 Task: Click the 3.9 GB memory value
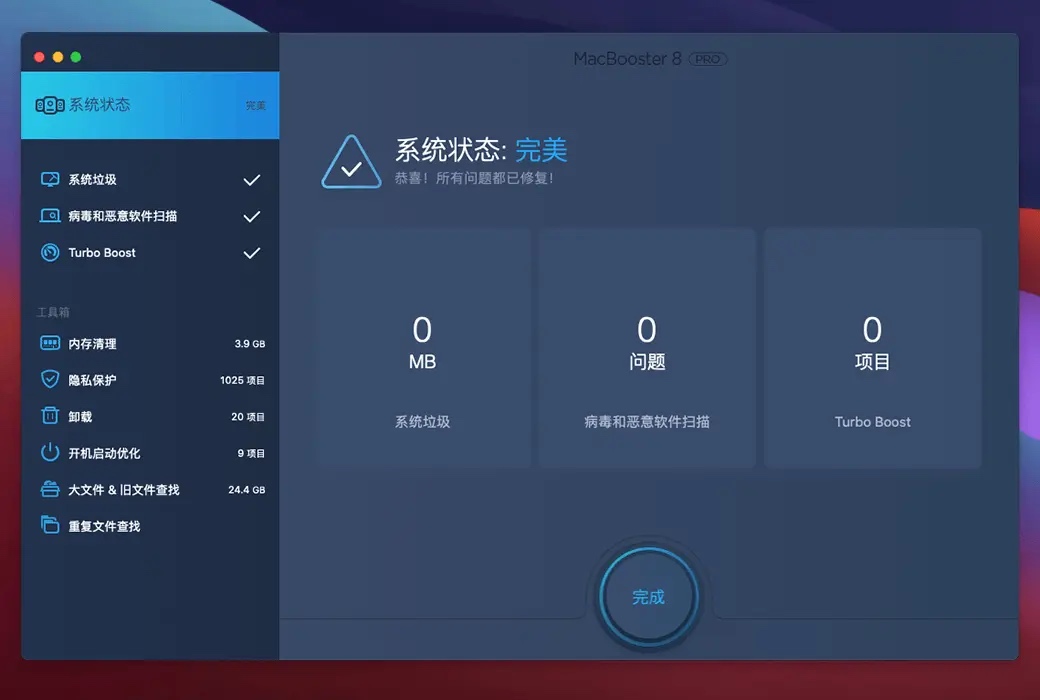coord(249,344)
